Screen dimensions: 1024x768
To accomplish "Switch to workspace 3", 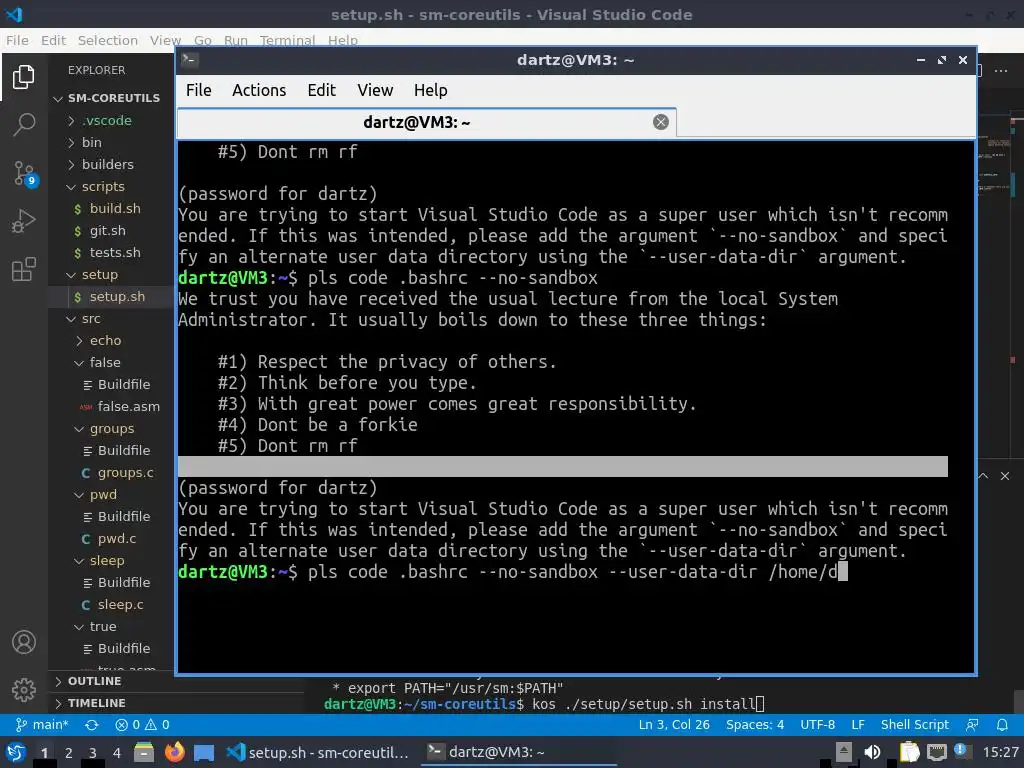I will [x=93, y=752].
